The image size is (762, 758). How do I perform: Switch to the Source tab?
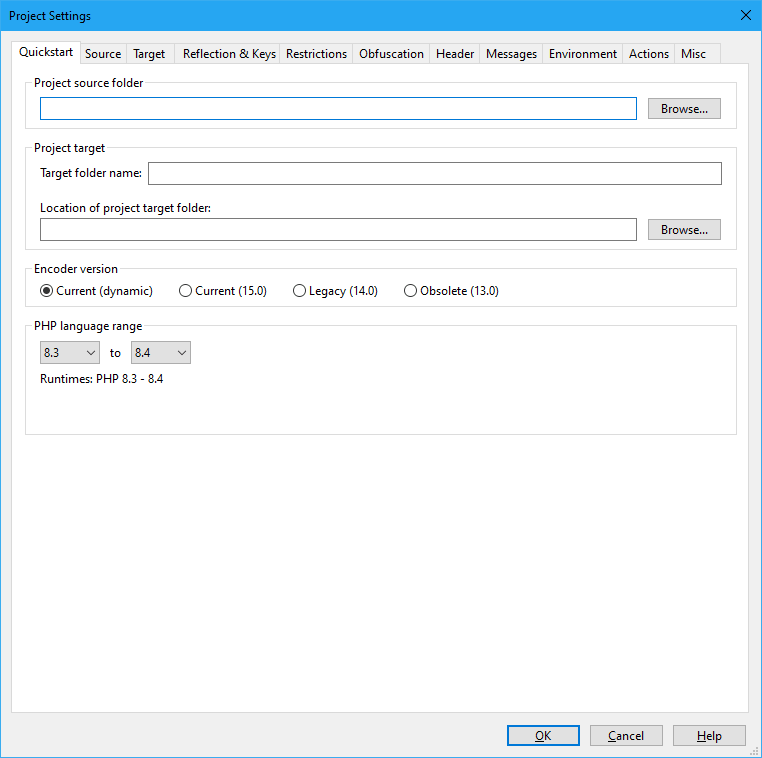click(103, 54)
